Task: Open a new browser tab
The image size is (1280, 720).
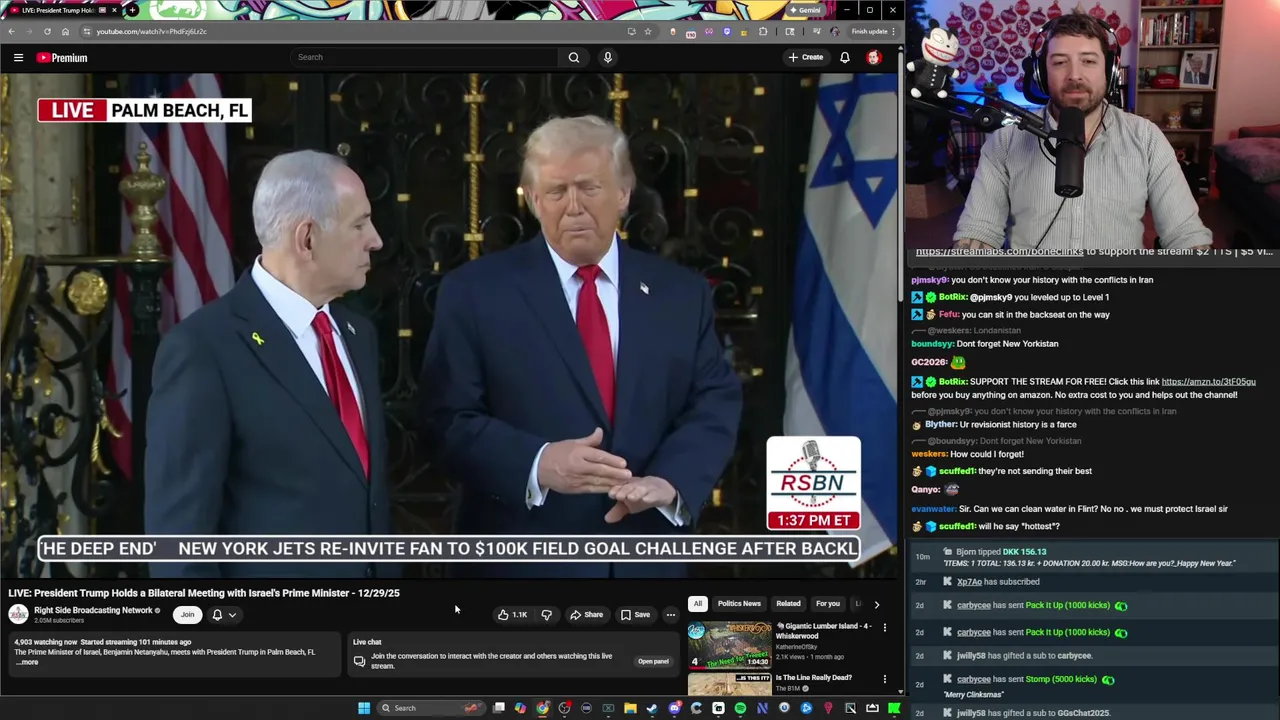Action: 132,10
